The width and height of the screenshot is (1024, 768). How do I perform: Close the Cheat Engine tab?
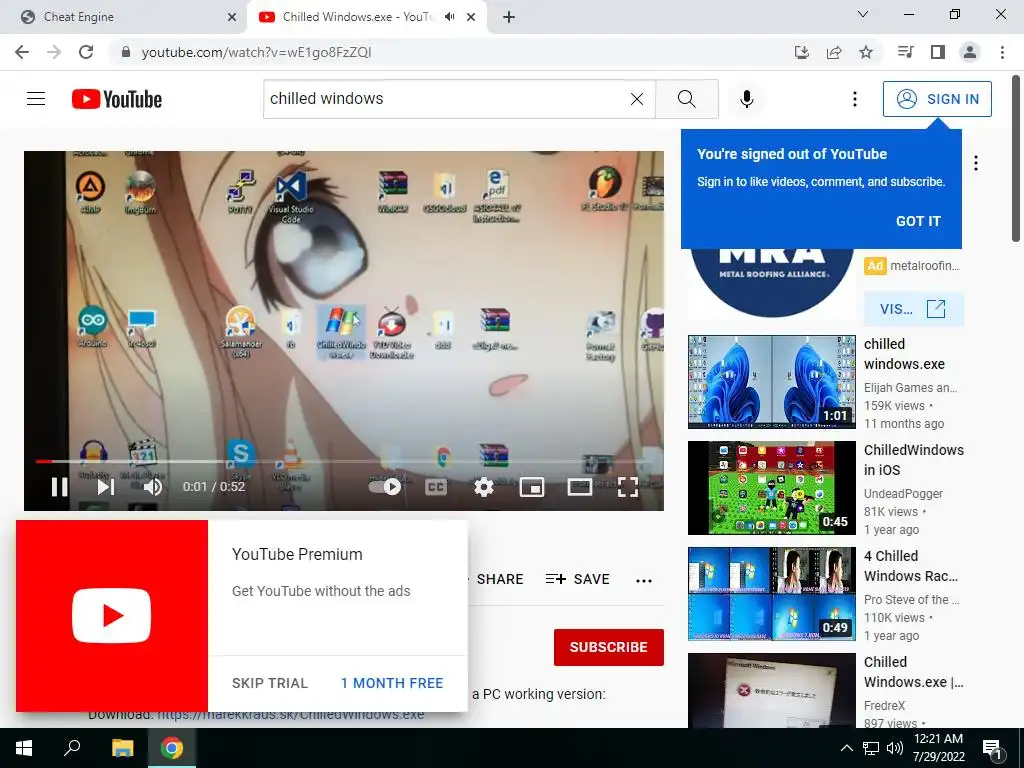click(x=231, y=17)
